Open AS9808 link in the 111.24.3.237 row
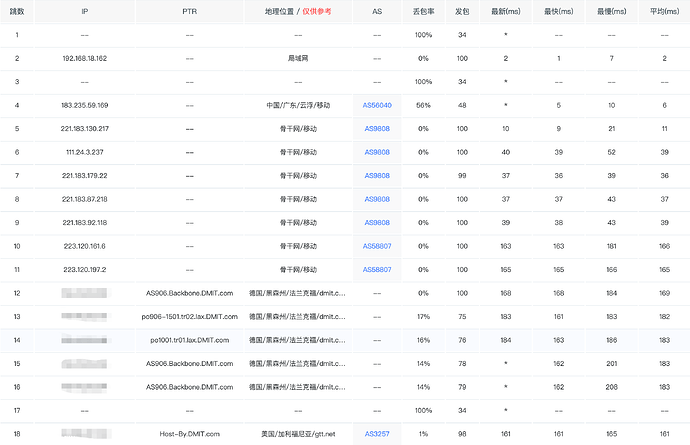Screen dimensions: 690x445 377,152
